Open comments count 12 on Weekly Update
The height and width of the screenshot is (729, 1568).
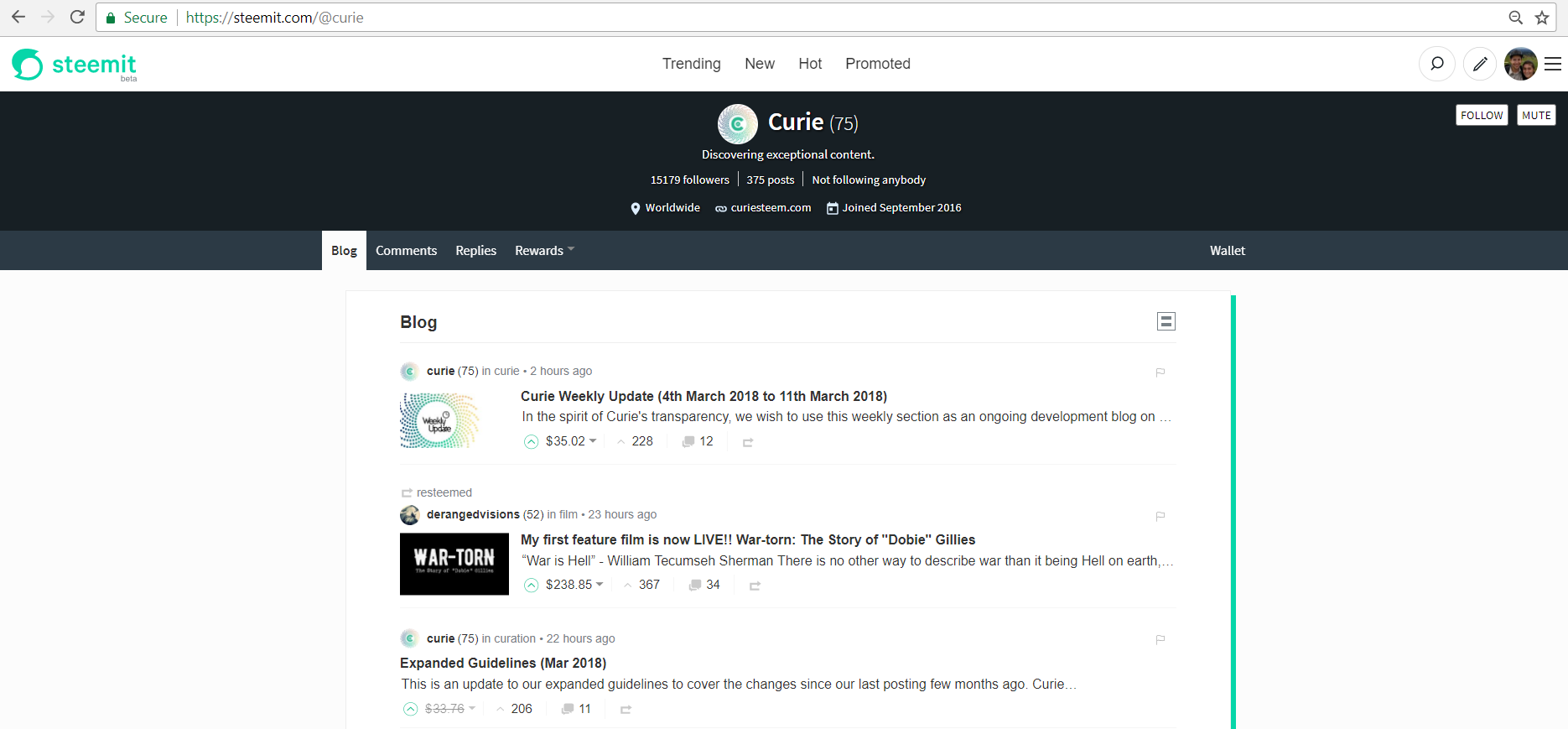(698, 441)
